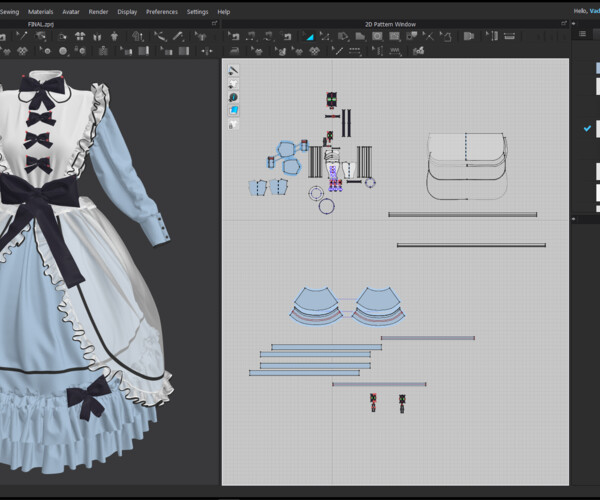
Task: Pop out the 2D Pattern Window
Action: click(x=564, y=24)
